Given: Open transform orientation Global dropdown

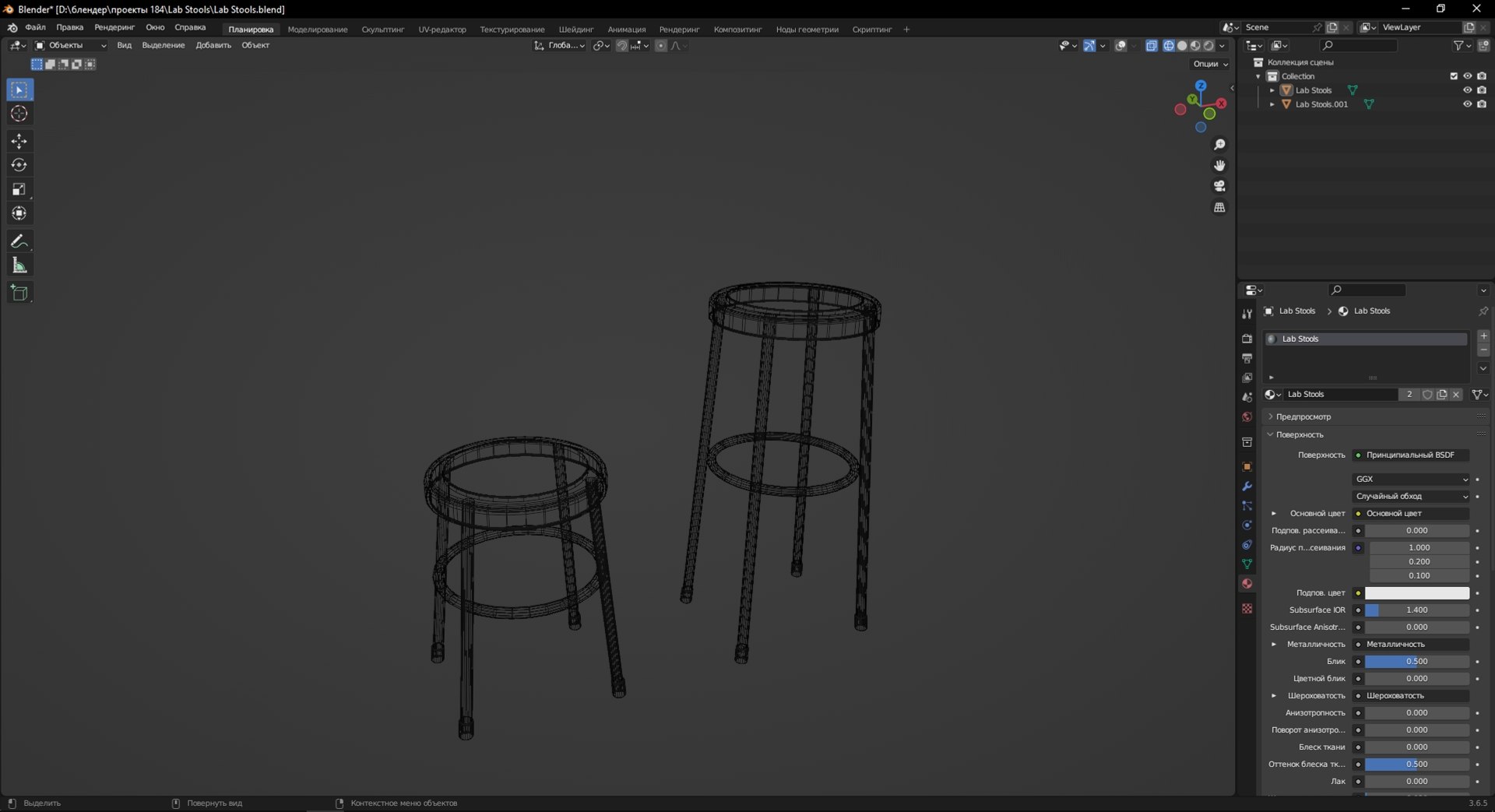Looking at the screenshot, I should (560, 45).
